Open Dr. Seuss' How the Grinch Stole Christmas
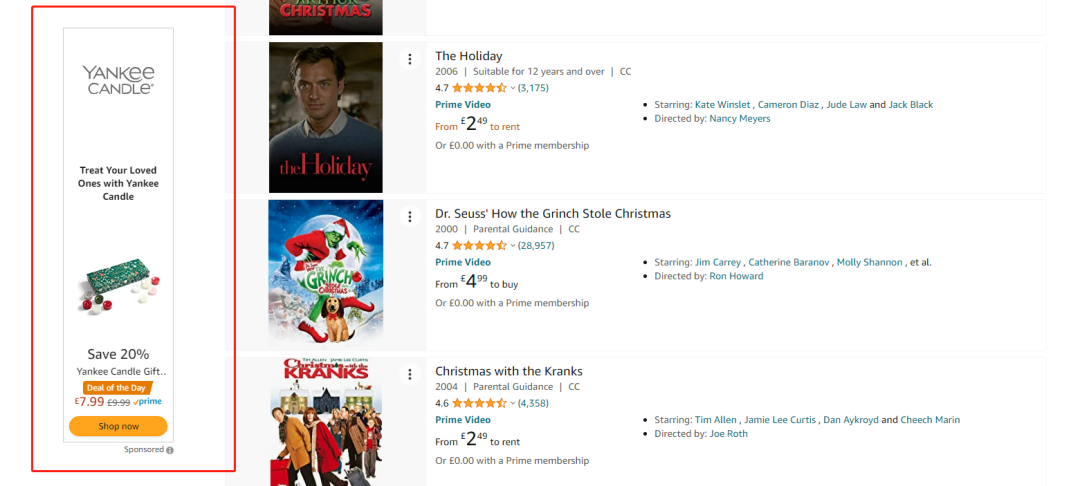1080x486 pixels. [552, 214]
